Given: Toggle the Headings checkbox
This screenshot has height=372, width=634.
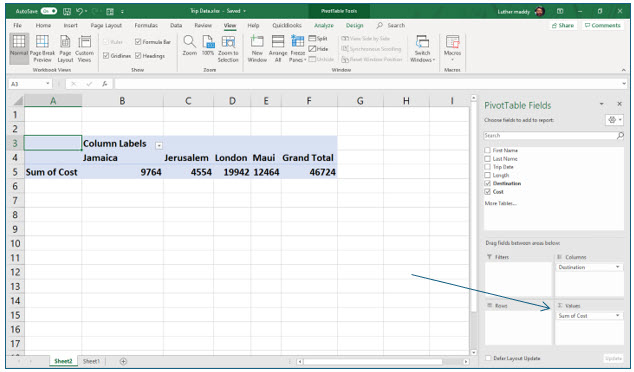Looking at the screenshot, I should [138, 56].
